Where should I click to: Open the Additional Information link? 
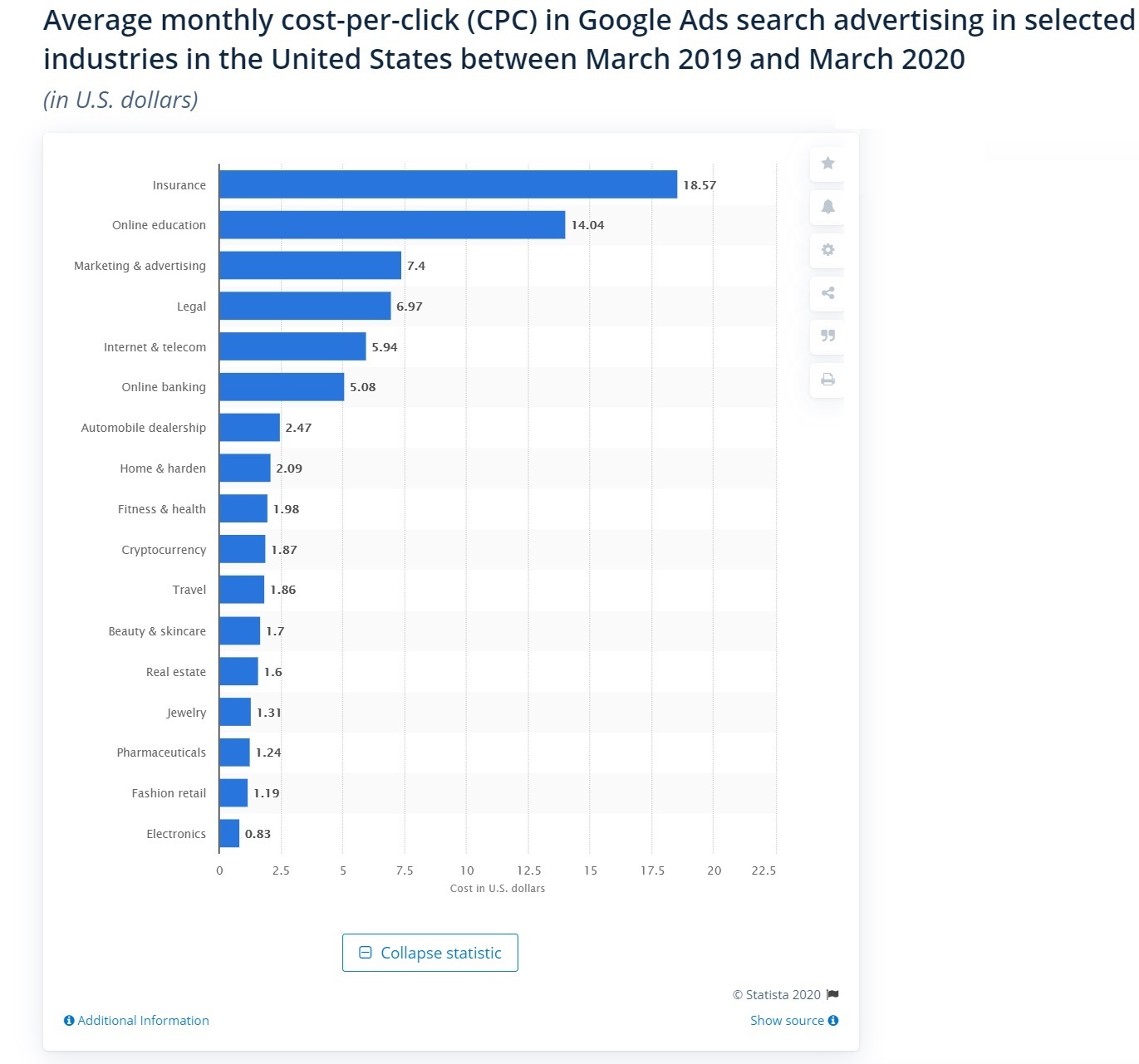141,1020
